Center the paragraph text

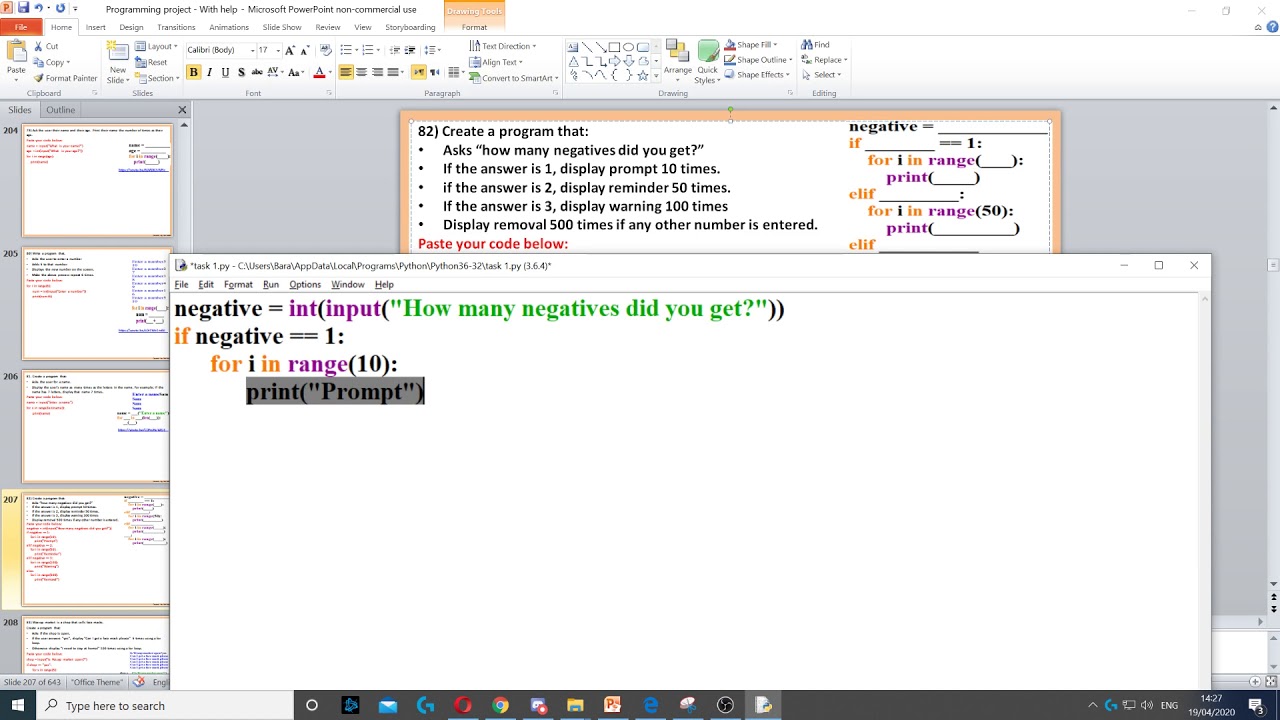point(362,72)
